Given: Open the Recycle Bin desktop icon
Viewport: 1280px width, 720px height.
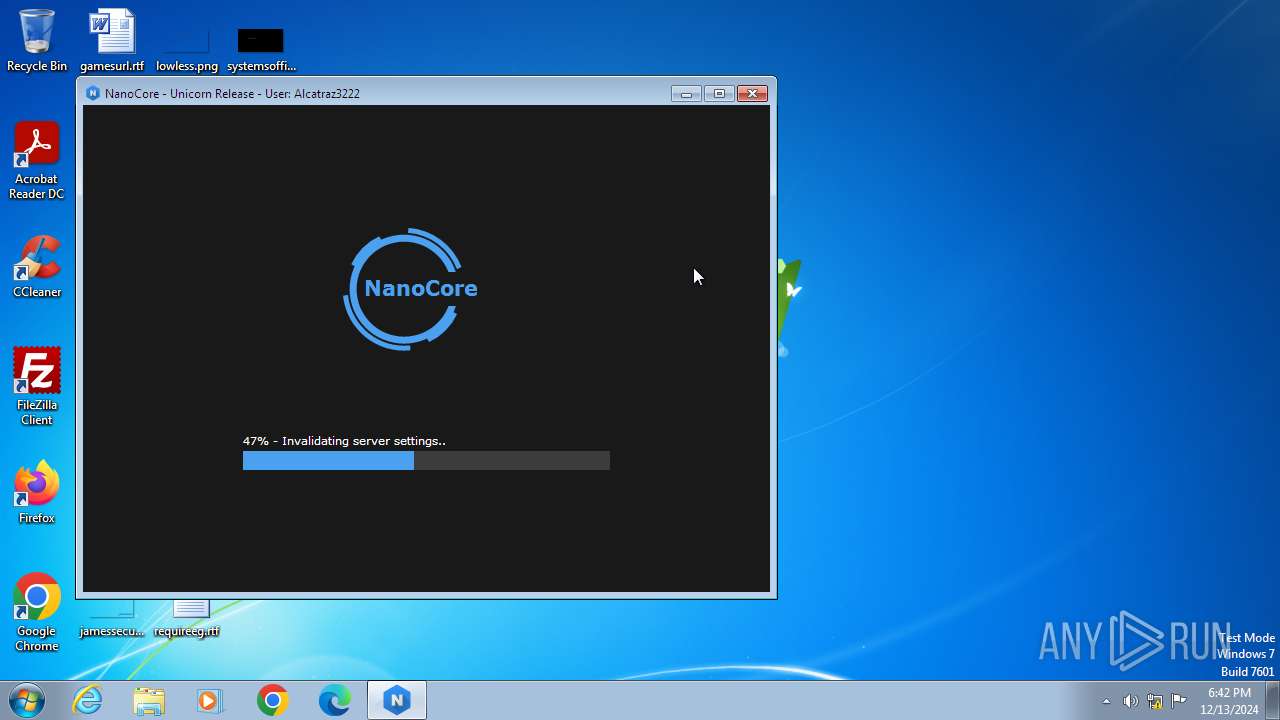Looking at the screenshot, I should coord(37,40).
